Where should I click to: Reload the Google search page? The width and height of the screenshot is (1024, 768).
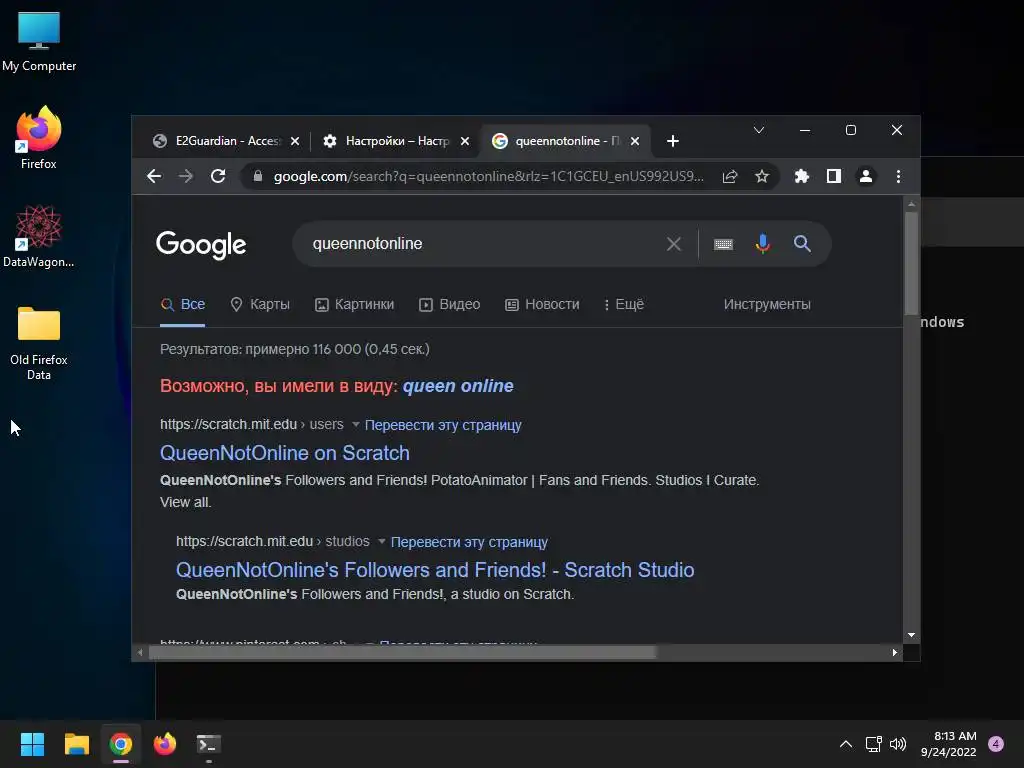click(218, 176)
